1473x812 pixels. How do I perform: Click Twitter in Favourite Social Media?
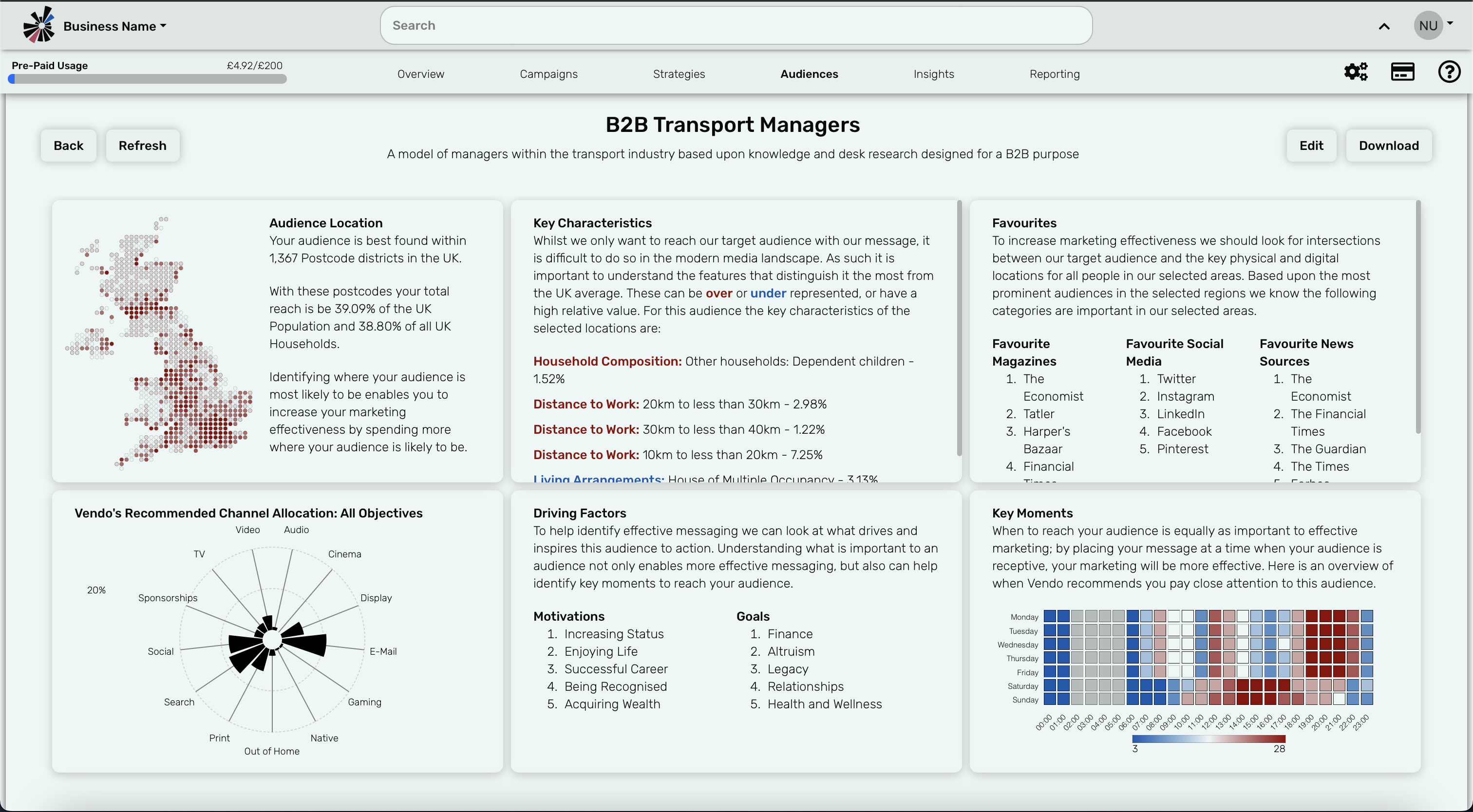1176,379
